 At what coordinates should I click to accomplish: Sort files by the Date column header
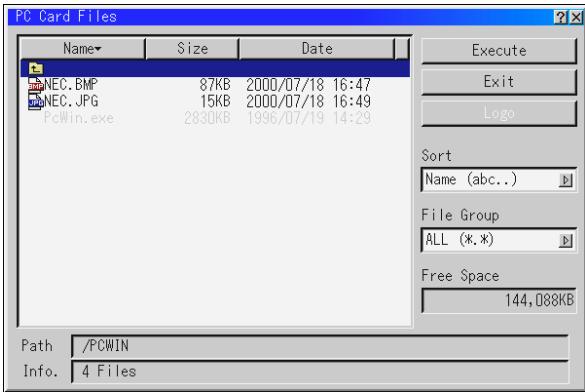[317, 48]
